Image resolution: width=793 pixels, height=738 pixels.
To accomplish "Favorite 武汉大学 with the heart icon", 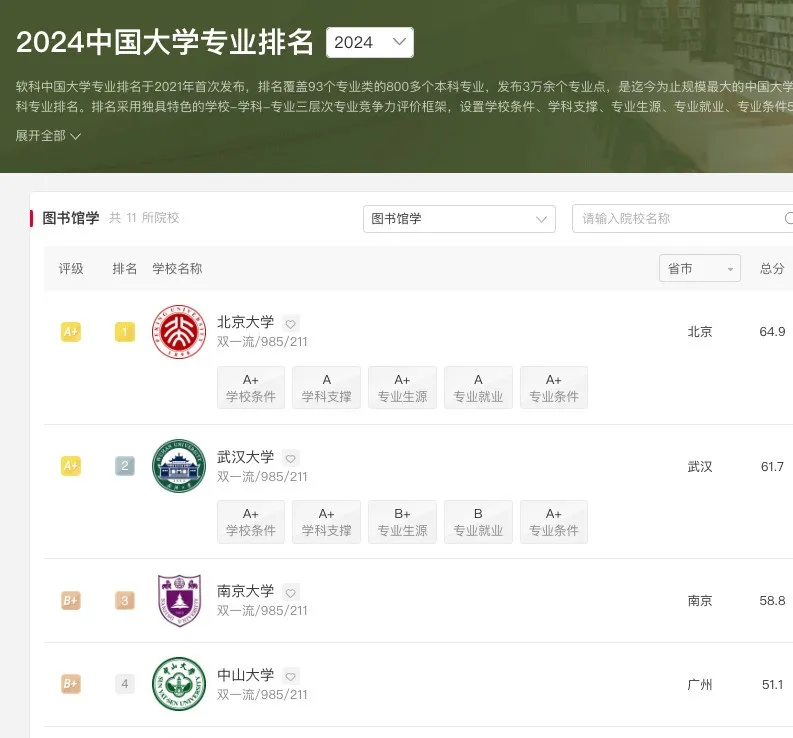I will tap(290, 458).
